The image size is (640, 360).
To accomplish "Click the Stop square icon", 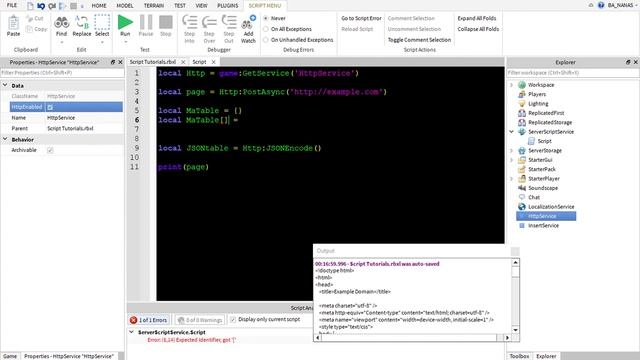I will 166,22.
